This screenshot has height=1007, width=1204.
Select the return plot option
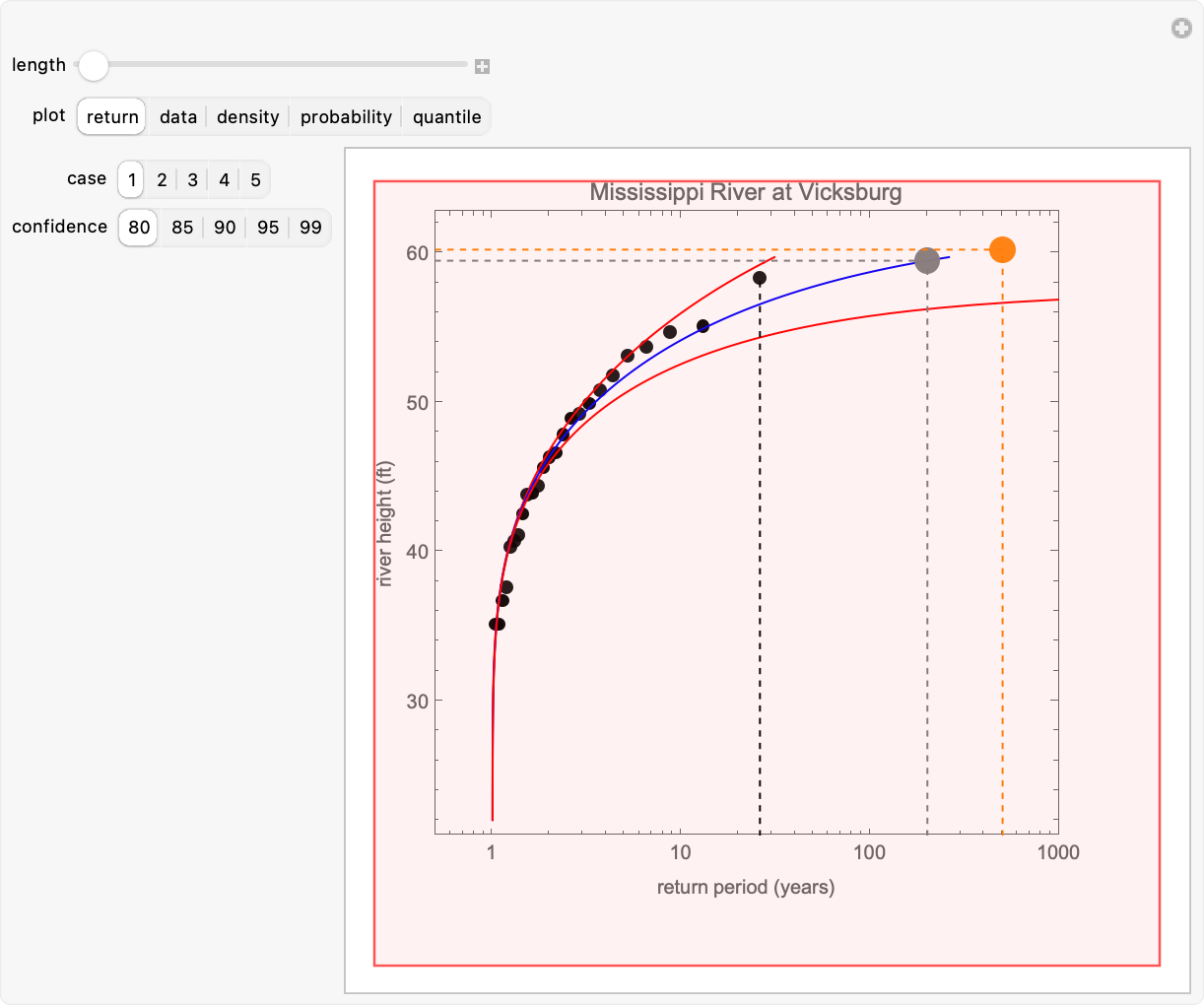point(112,116)
